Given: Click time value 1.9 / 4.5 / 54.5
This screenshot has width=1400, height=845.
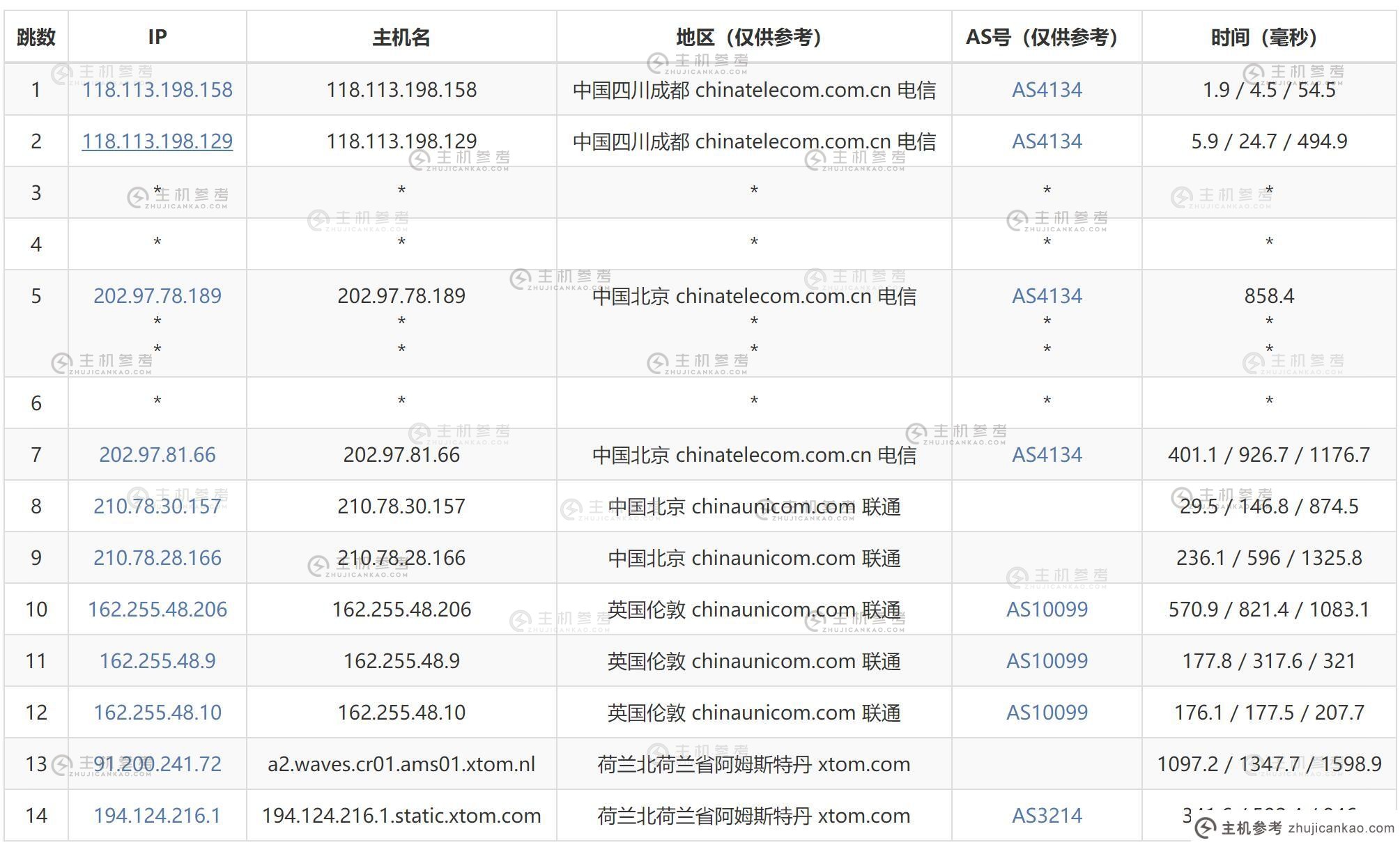Looking at the screenshot, I should (x=1269, y=90).
